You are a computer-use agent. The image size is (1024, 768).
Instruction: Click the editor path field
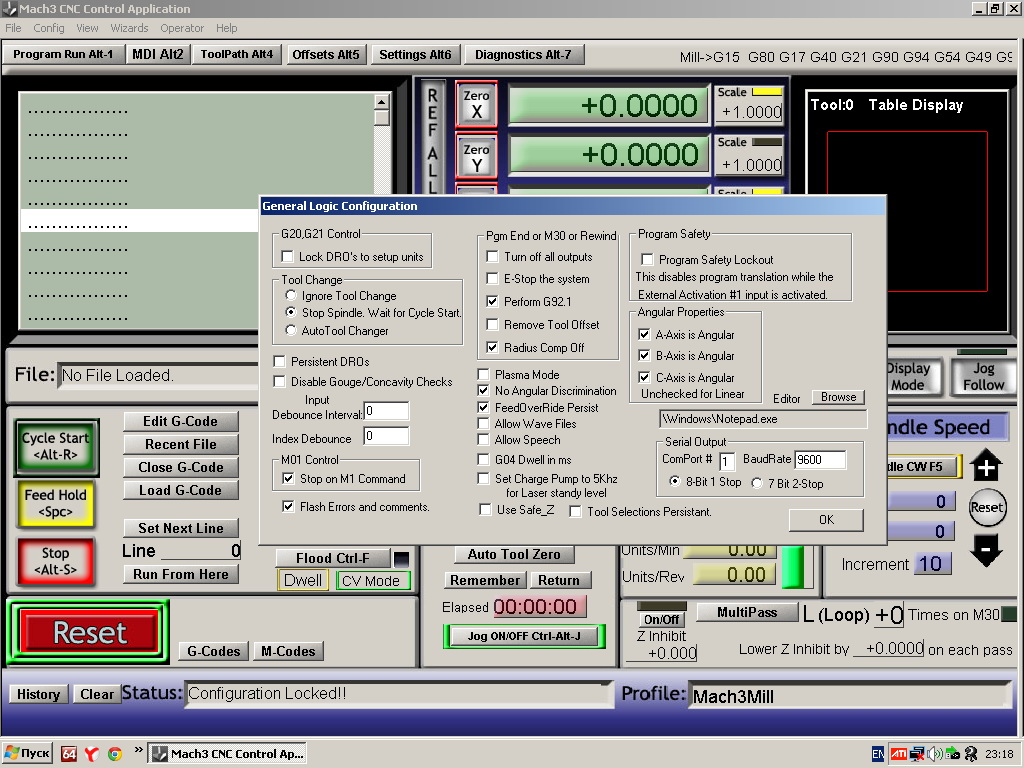tap(763, 419)
